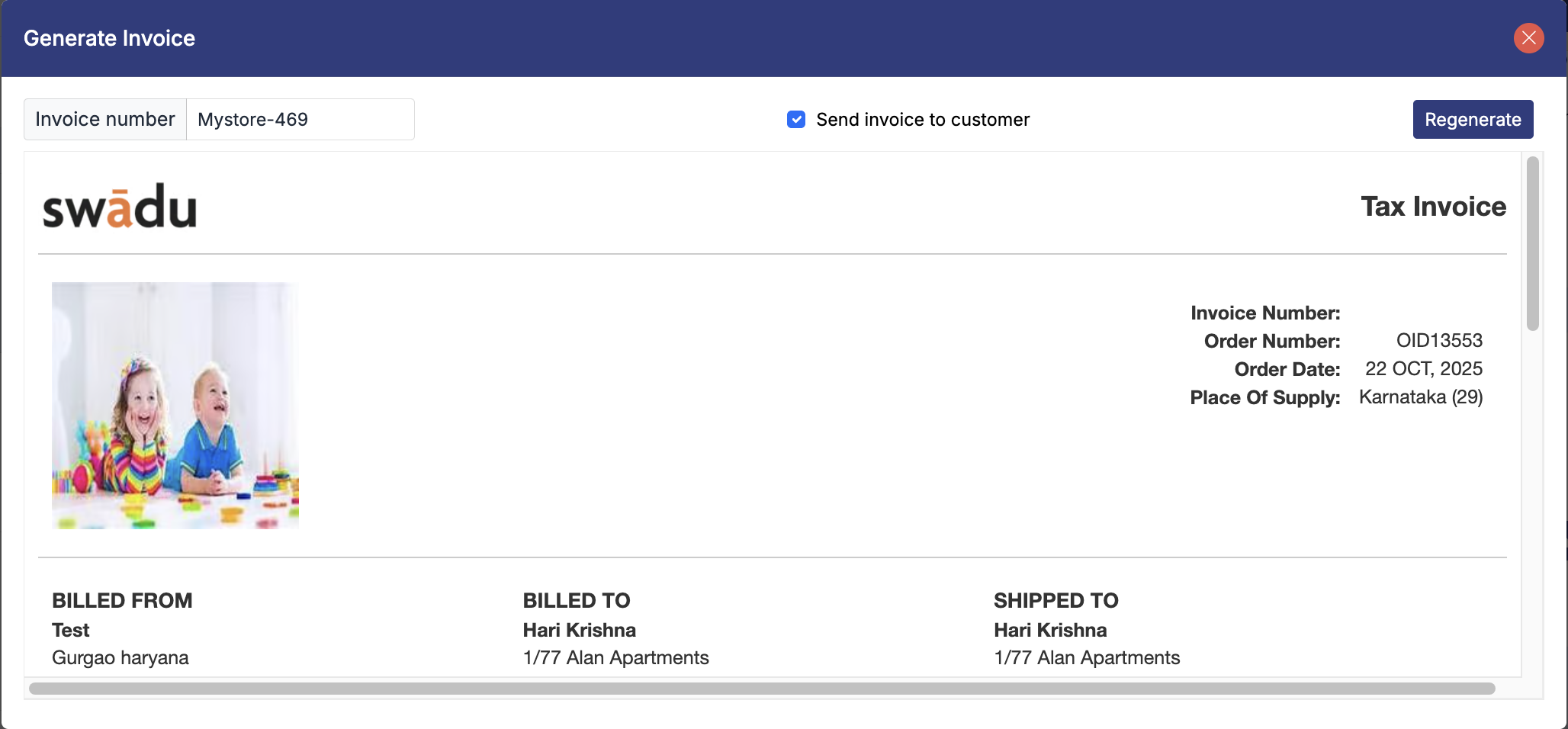The width and height of the screenshot is (1568, 729).
Task: Focus the invoice number field containing Mystore-469
Action: click(300, 120)
